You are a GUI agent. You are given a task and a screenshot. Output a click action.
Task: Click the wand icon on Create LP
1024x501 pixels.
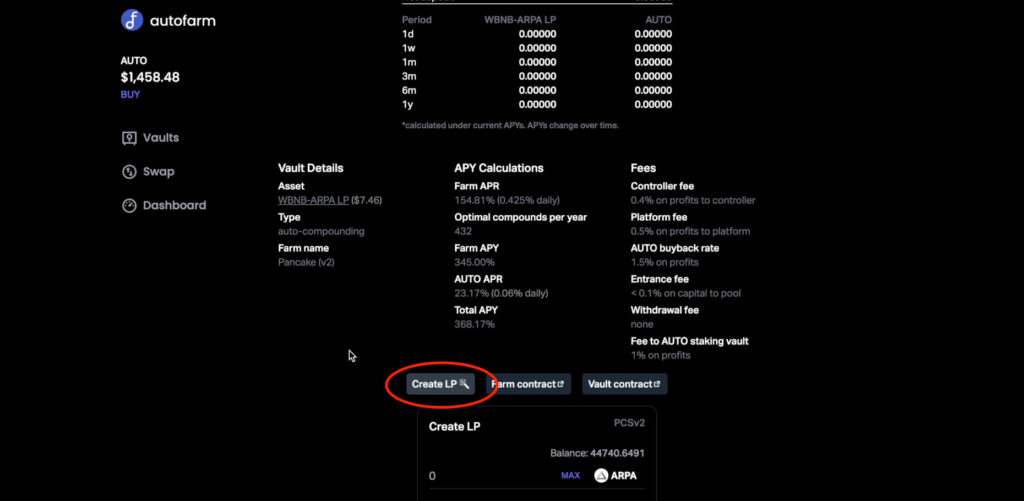464,383
